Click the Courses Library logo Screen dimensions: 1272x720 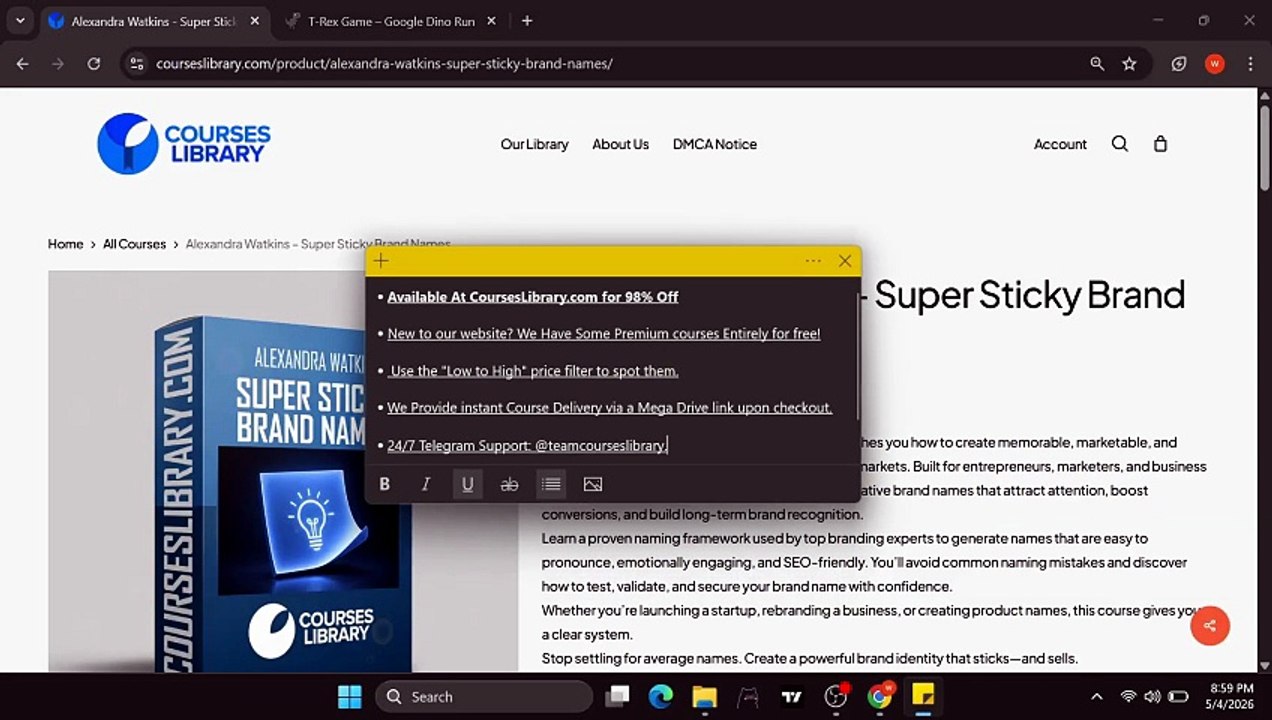tap(184, 144)
